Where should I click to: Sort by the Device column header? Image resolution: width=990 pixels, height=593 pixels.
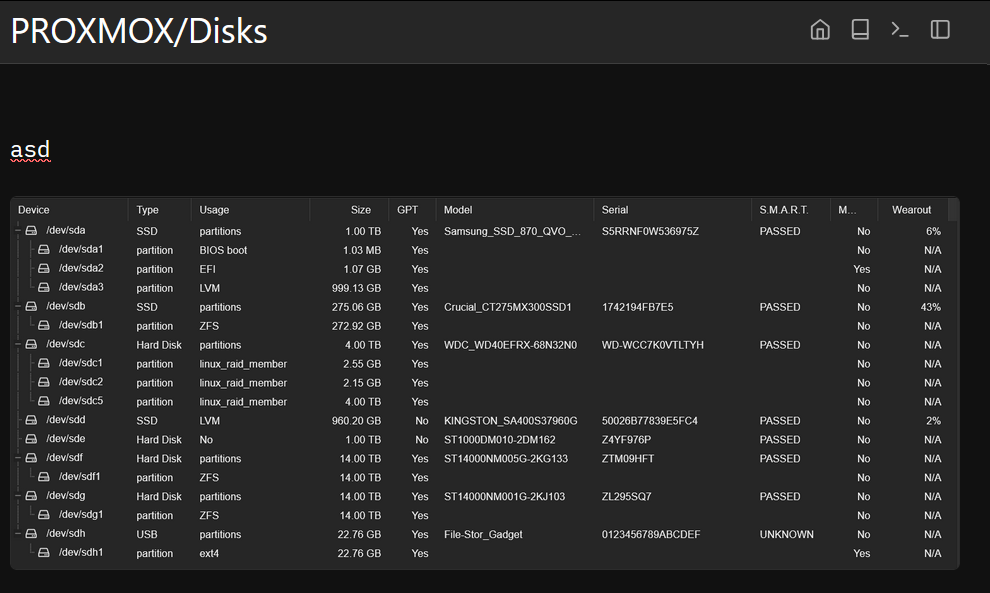(34, 210)
